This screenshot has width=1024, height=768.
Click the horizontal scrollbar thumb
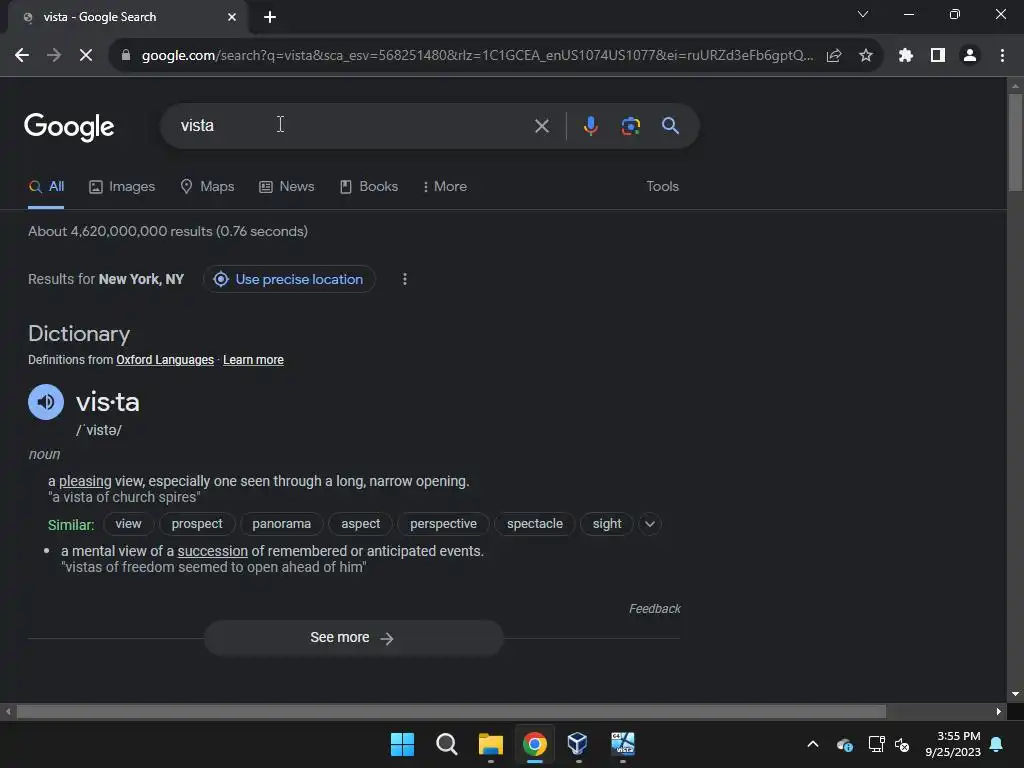(x=451, y=711)
